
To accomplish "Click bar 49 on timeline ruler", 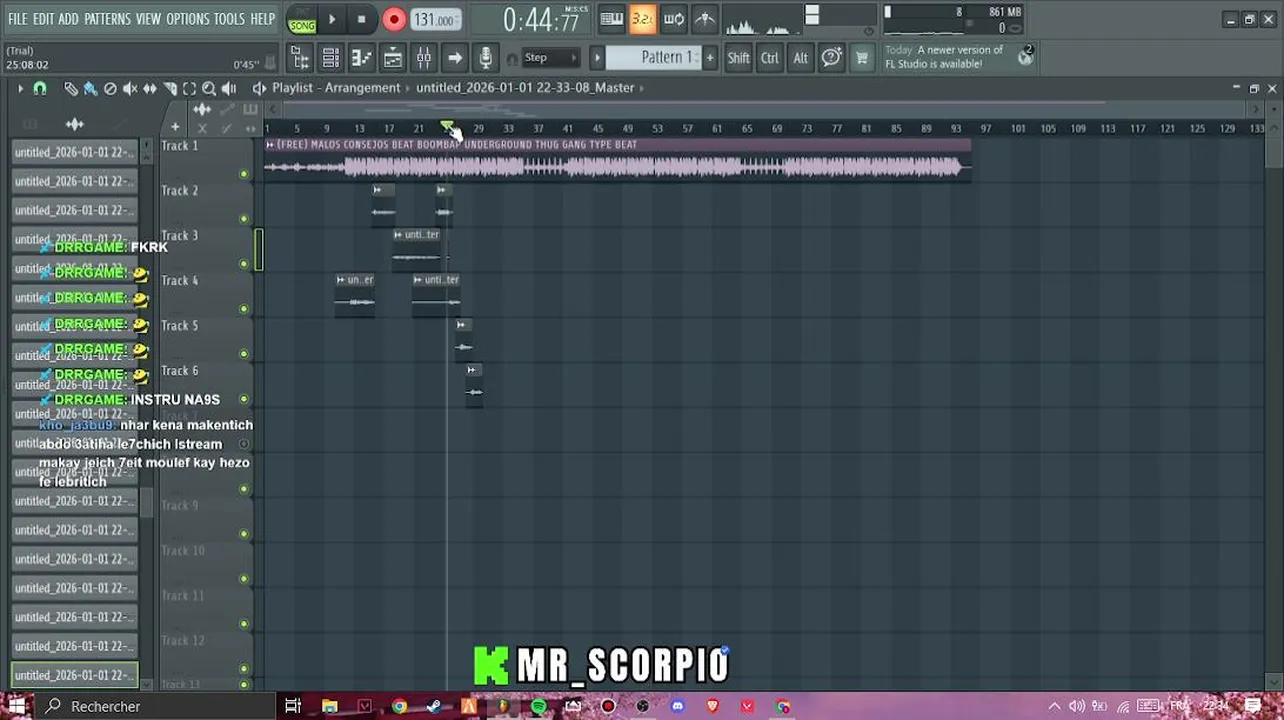I will coord(628,128).
